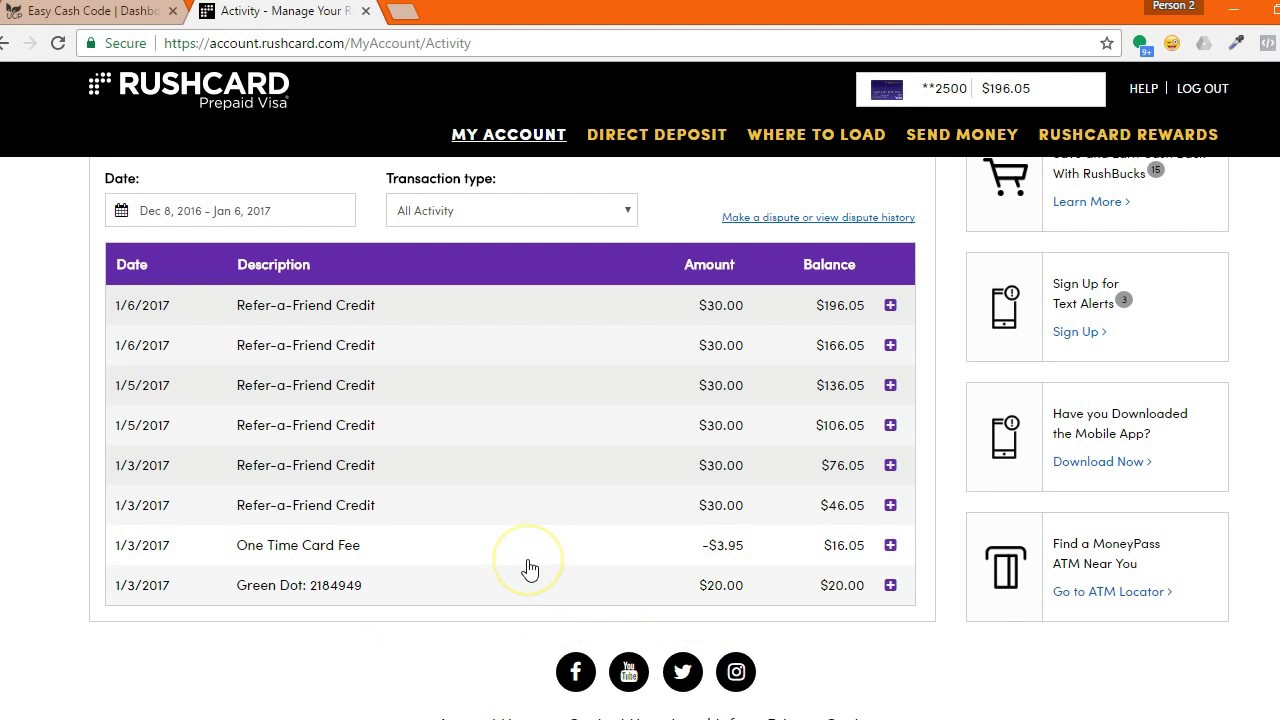Open Instagram social icon in footer

736,672
